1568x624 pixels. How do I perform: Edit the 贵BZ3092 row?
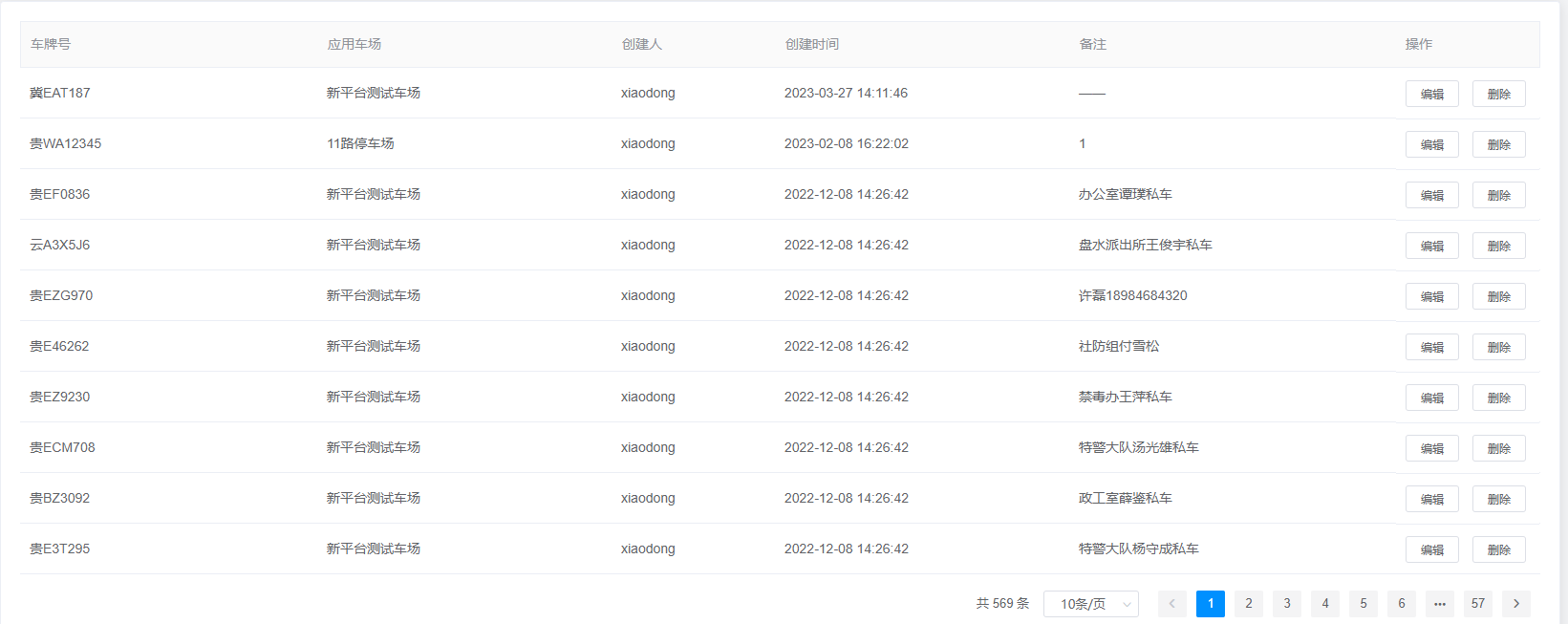[1431, 499]
